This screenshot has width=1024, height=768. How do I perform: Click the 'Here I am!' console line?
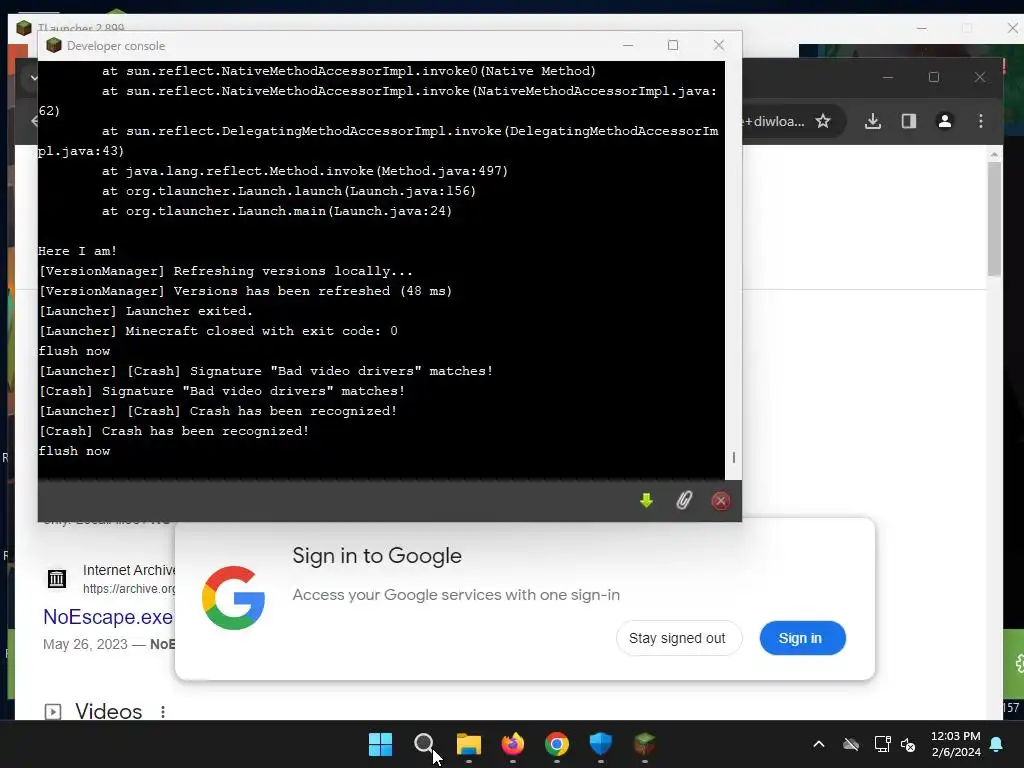(x=78, y=251)
